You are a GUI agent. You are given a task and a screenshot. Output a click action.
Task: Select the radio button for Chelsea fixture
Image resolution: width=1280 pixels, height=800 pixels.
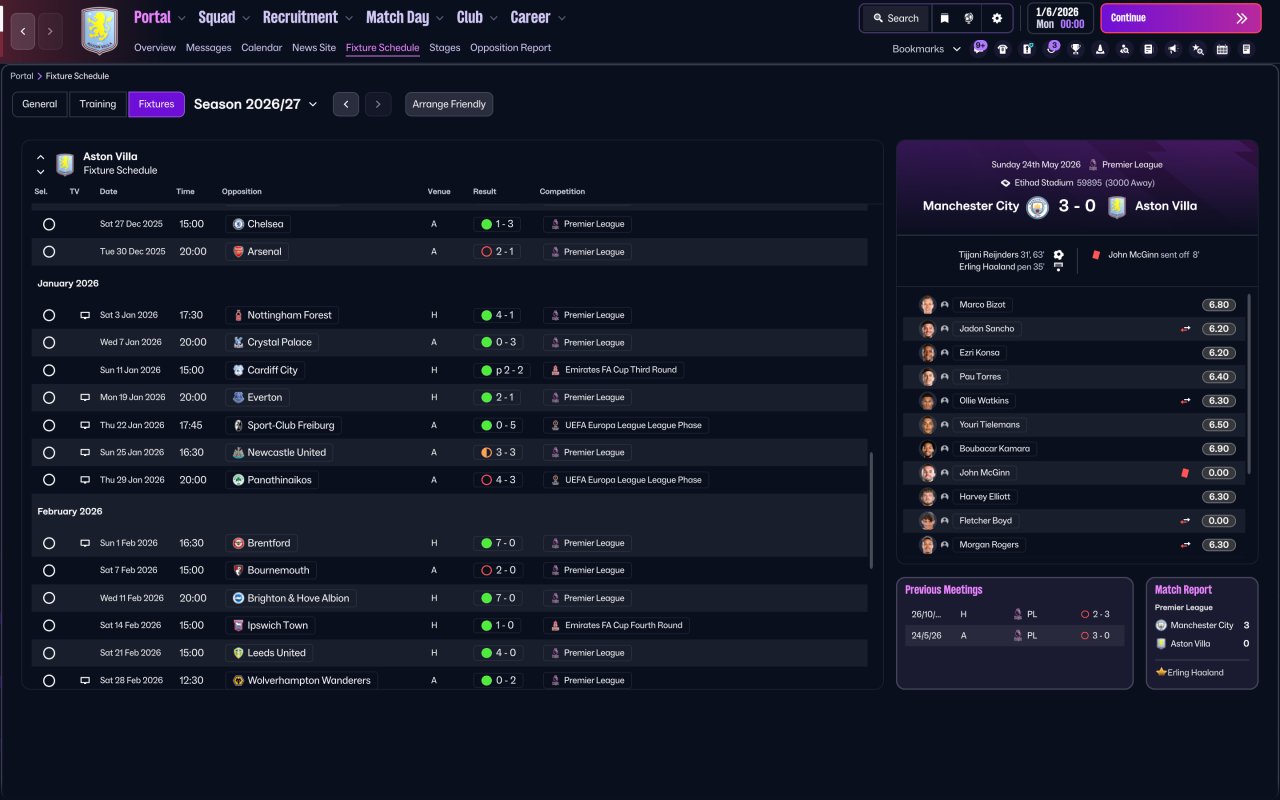click(49, 224)
